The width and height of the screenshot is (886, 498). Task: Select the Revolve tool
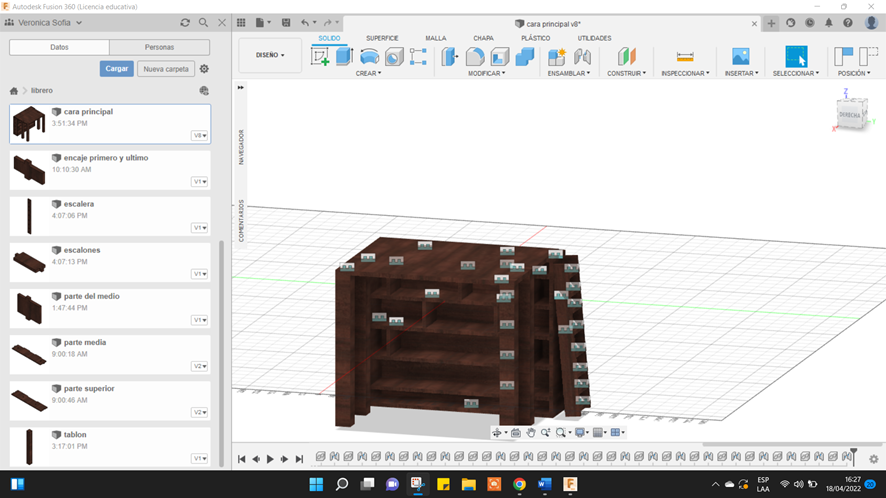369,57
